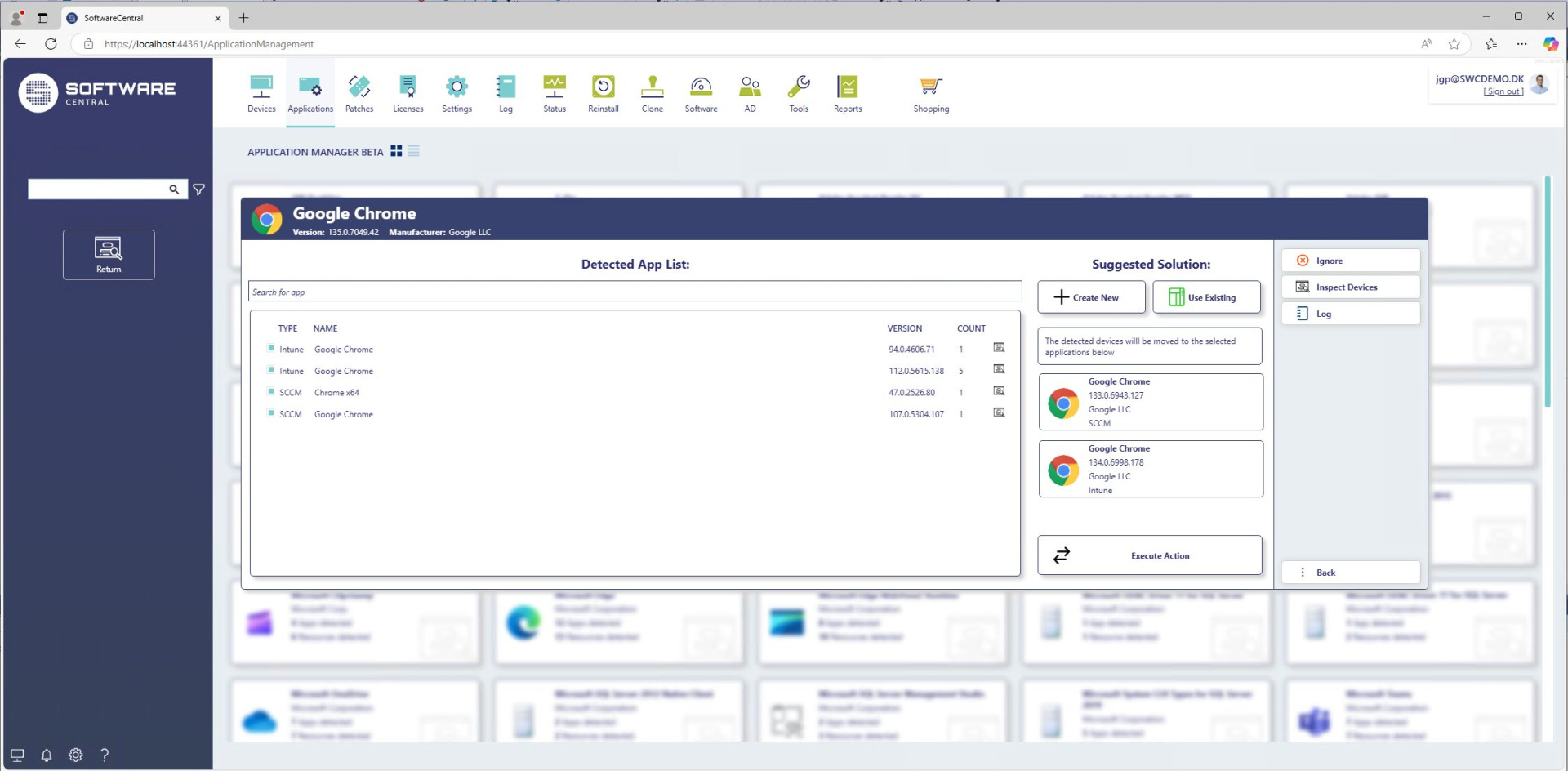This screenshot has height=771, width=1568.
Task: Click the version 47.0.2526.80 cell
Action: [911, 393]
